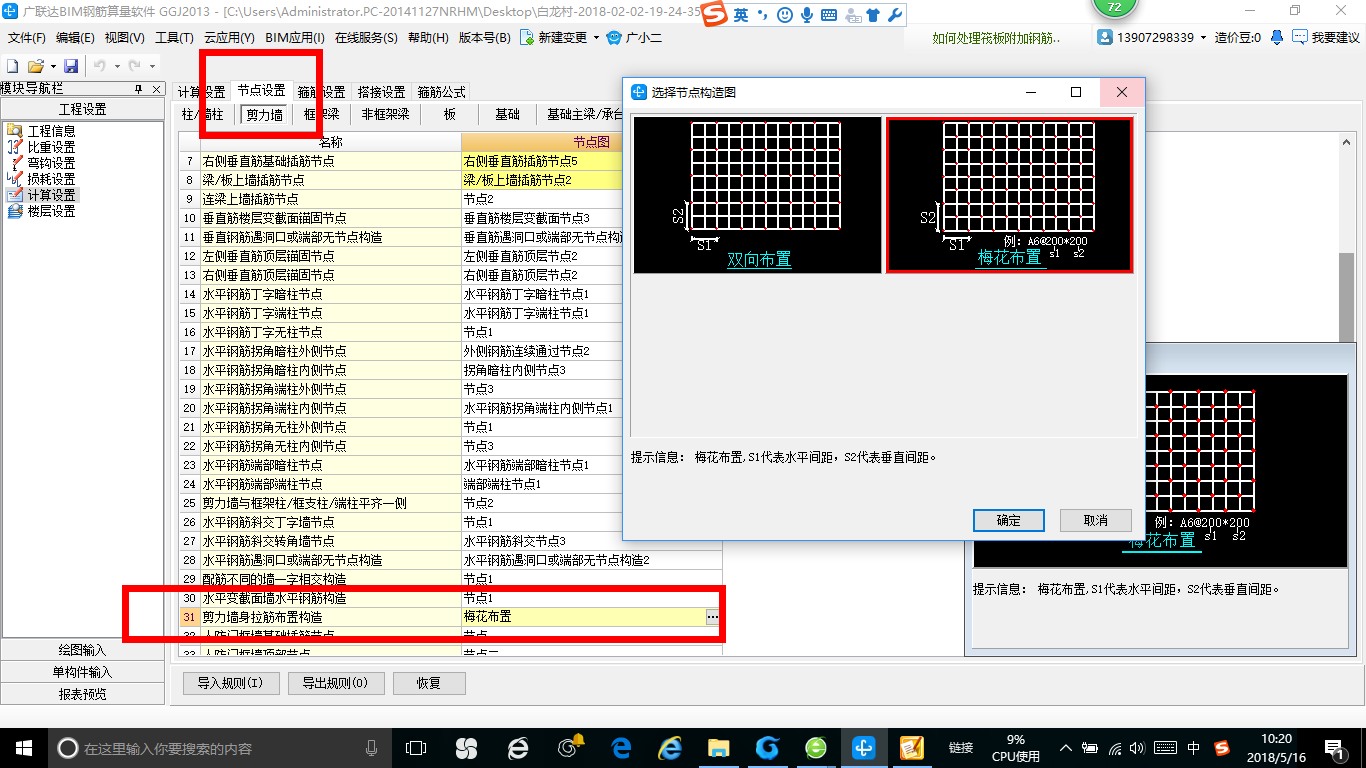Select the 非框架梁 component tab

385,115
